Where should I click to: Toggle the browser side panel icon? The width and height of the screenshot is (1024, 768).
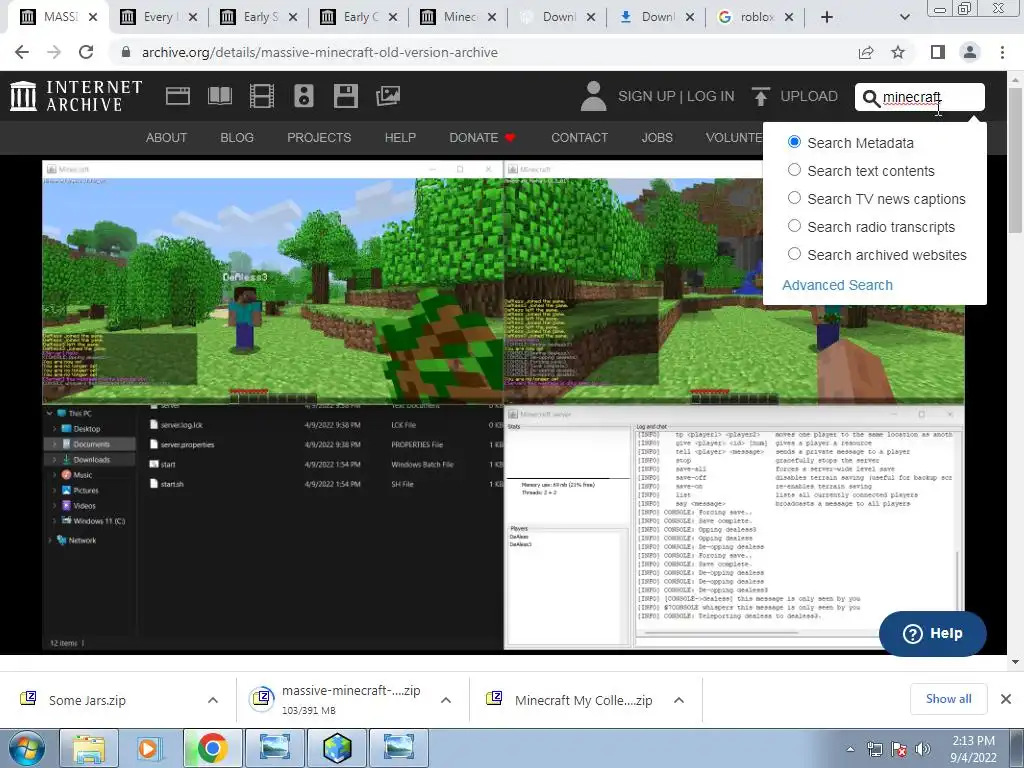click(938, 52)
